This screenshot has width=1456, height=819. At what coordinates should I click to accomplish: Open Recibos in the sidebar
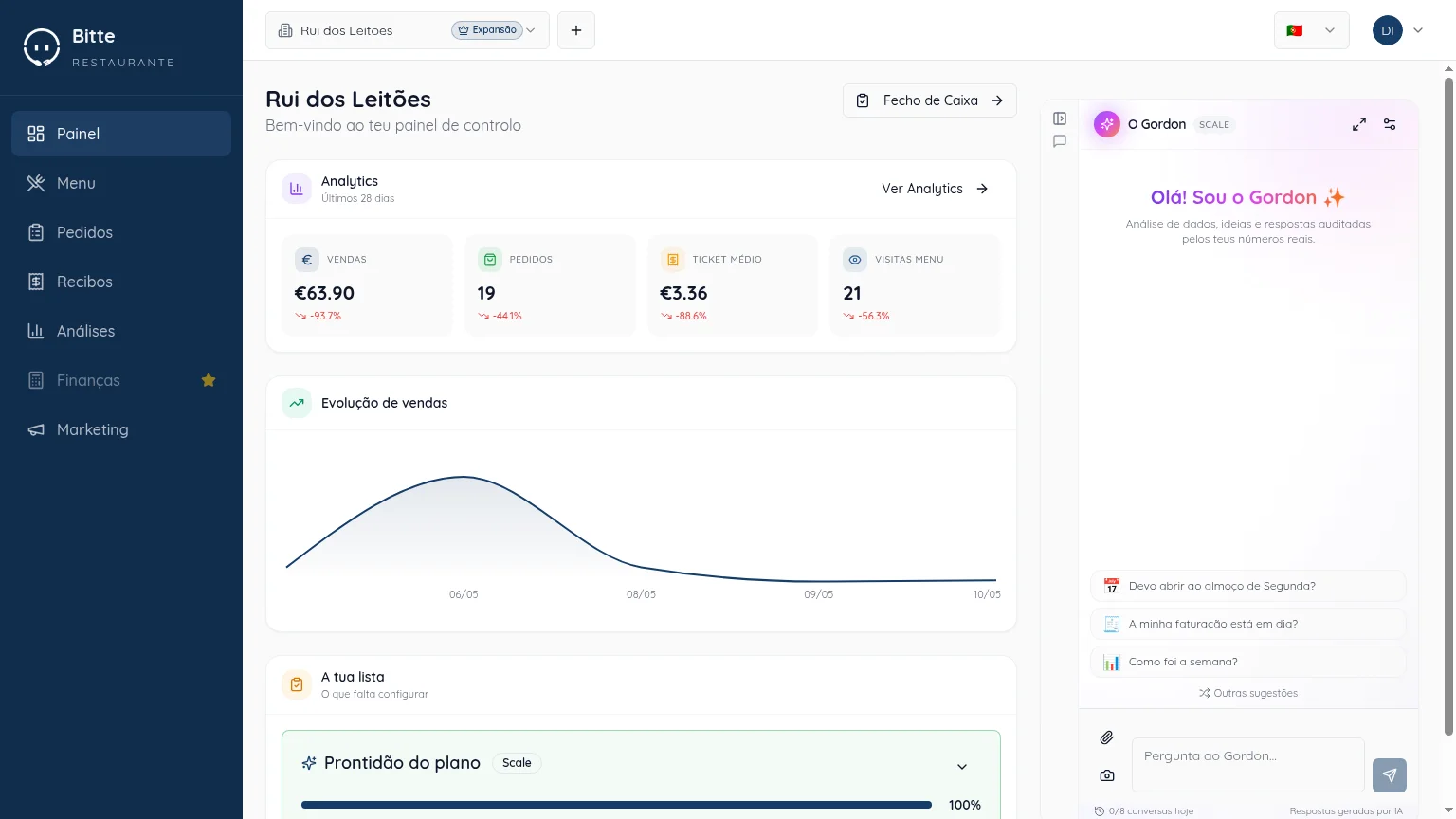click(x=121, y=282)
